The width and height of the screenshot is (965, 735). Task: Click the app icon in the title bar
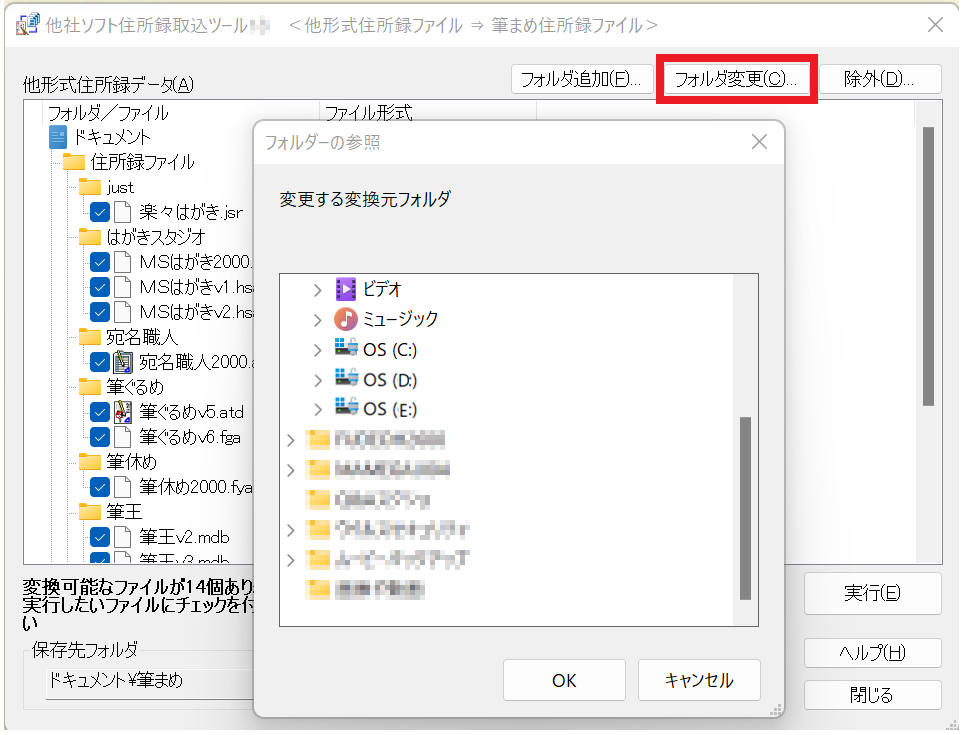coord(28,25)
